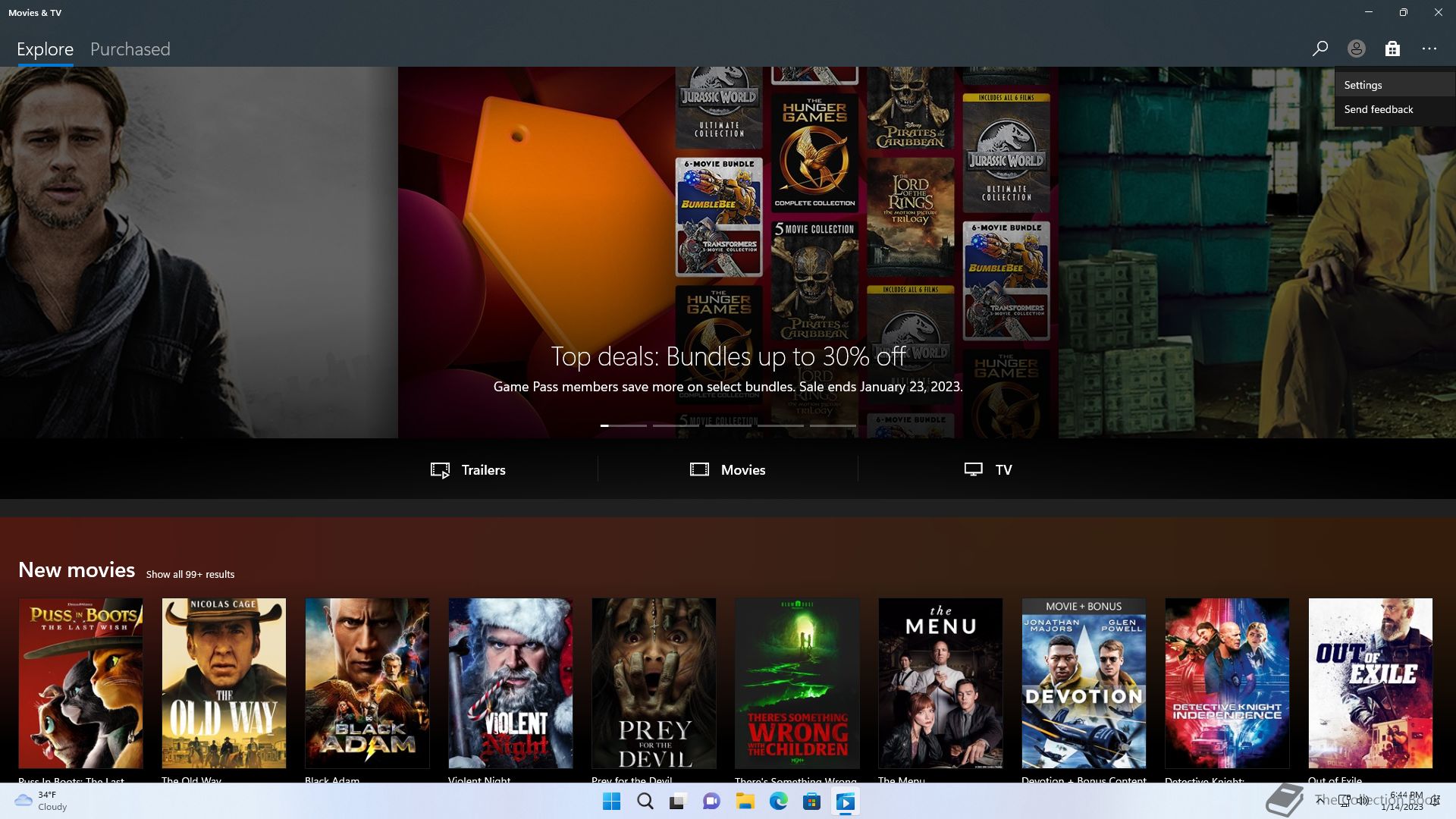Open the Prey for the Devil poster
Screen dimensions: 1456x819
(654, 683)
